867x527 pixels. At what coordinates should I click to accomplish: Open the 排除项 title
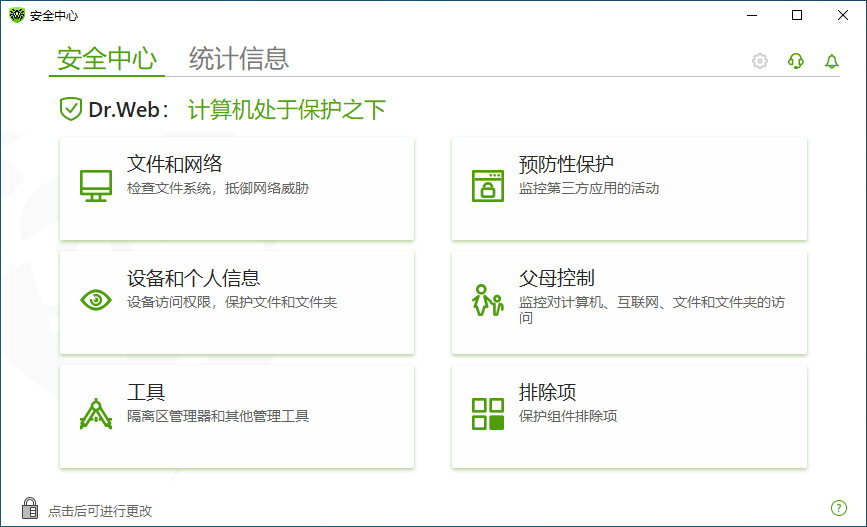[547, 392]
